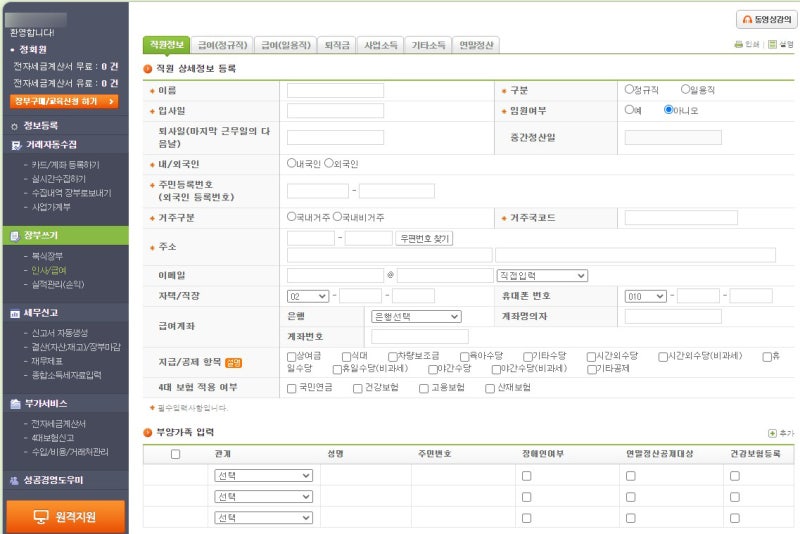The image size is (800, 534).
Task: Toggle the select-all checkbox in dependents header
Action: (x=176, y=454)
